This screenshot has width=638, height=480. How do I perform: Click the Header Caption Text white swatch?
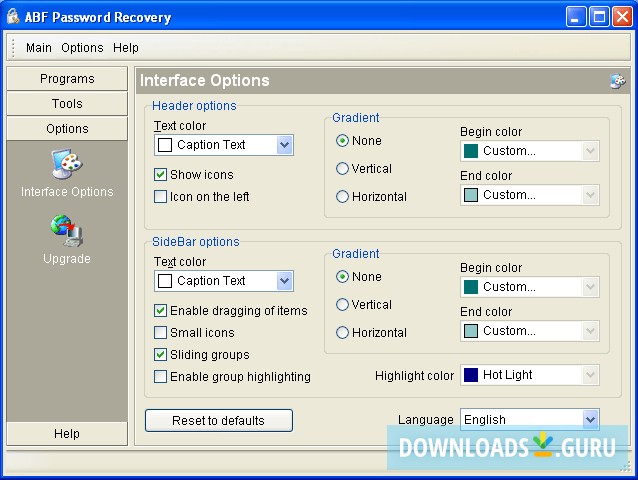click(165, 145)
